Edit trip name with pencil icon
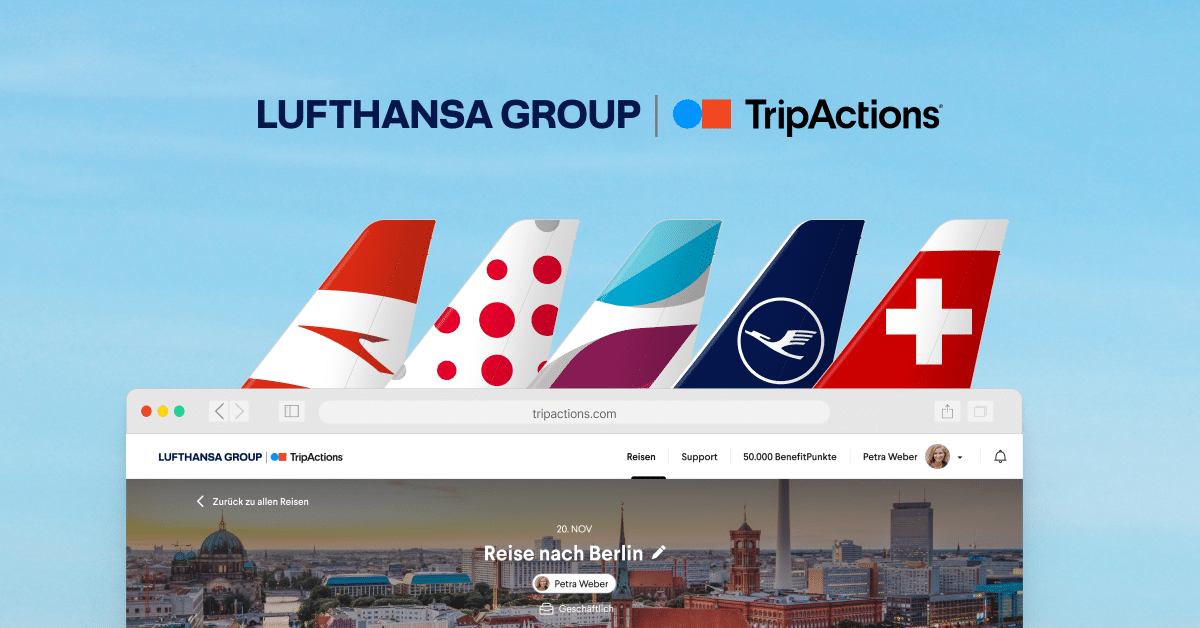This screenshot has height=628, width=1200. click(x=658, y=552)
